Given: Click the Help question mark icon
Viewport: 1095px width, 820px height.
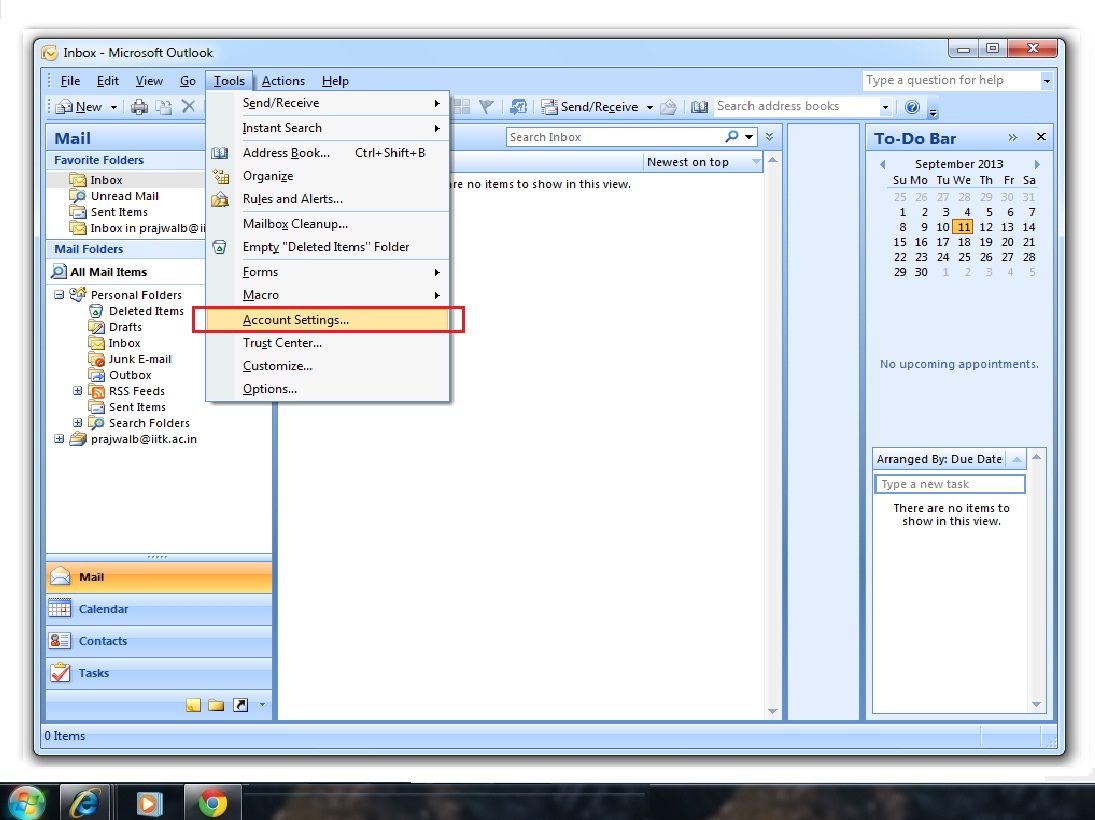Looking at the screenshot, I should click(x=912, y=107).
